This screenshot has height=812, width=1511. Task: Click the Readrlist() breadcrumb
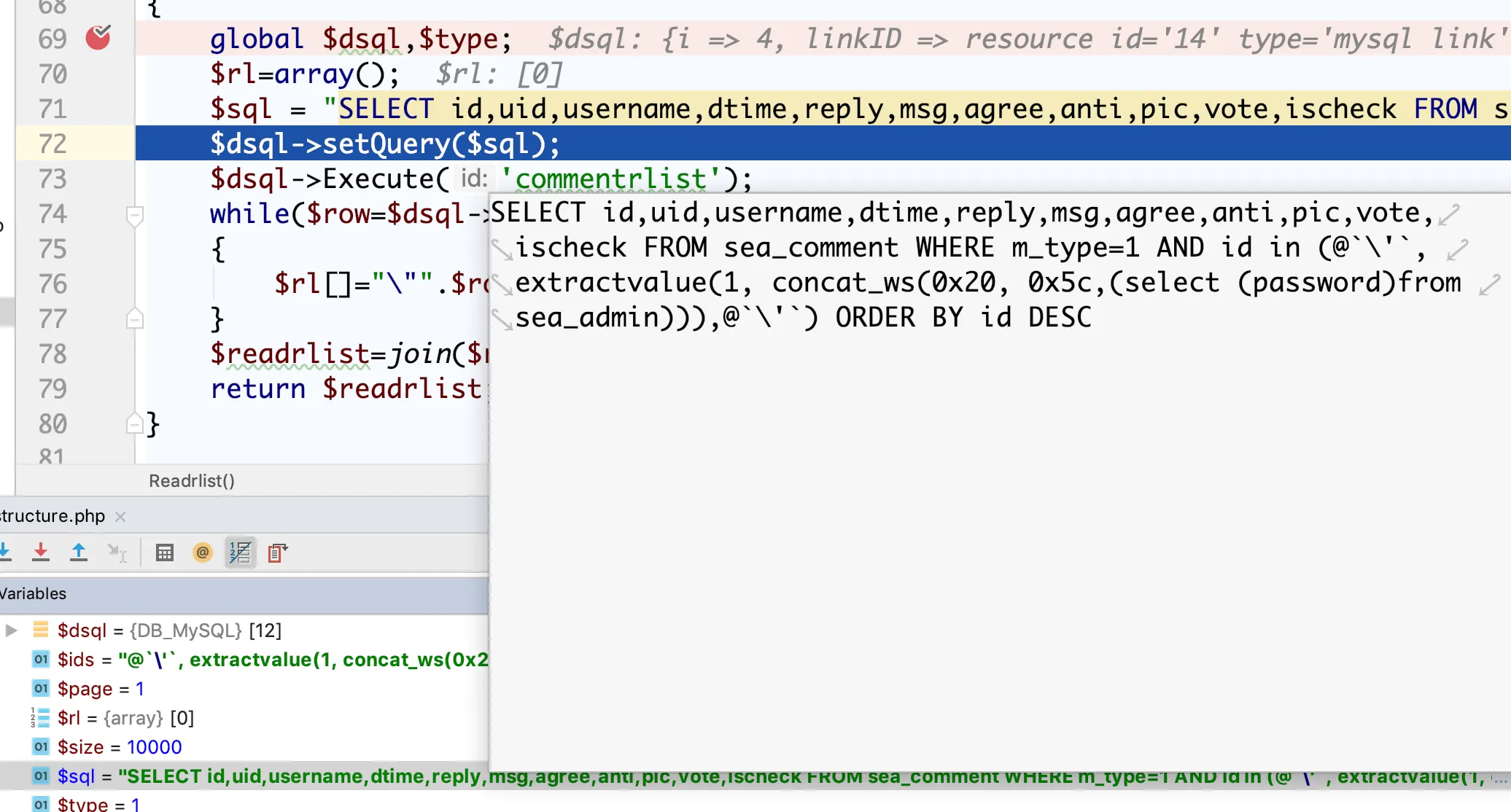(191, 481)
